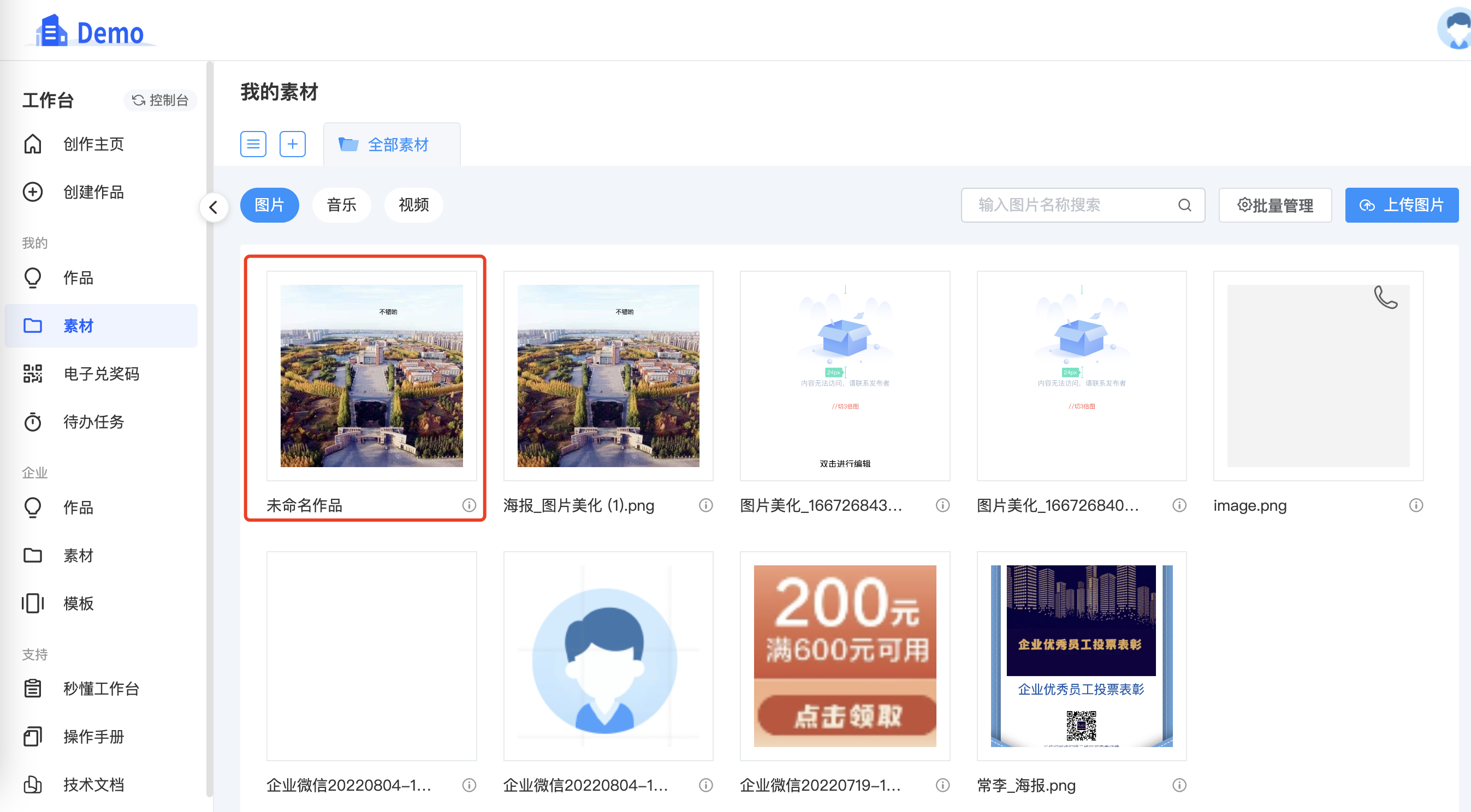Viewport: 1471px width, 812px height.
Task: Click the template icon beside 模板
Action: coord(33,603)
